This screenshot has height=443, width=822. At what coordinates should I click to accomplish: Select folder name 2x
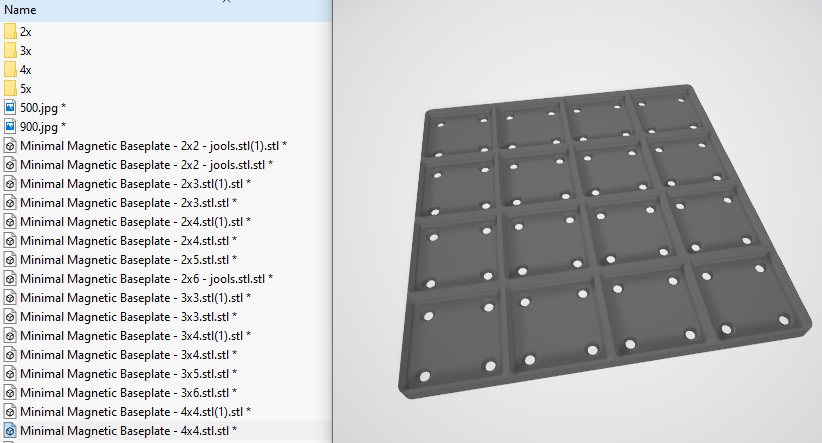pos(26,32)
